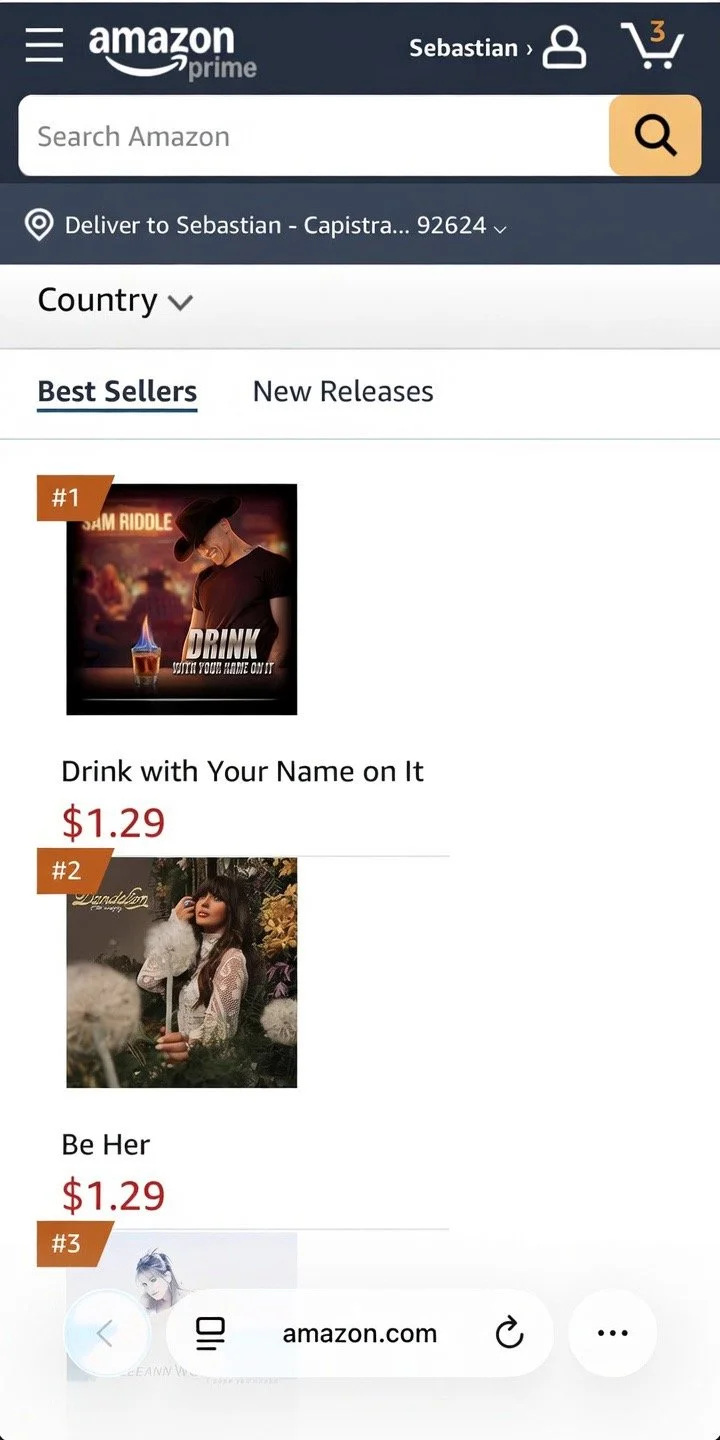Viewport: 720px width, 1440px height.
Task: Open the hamburger navigation menu
Action: [x=44, y=45]
